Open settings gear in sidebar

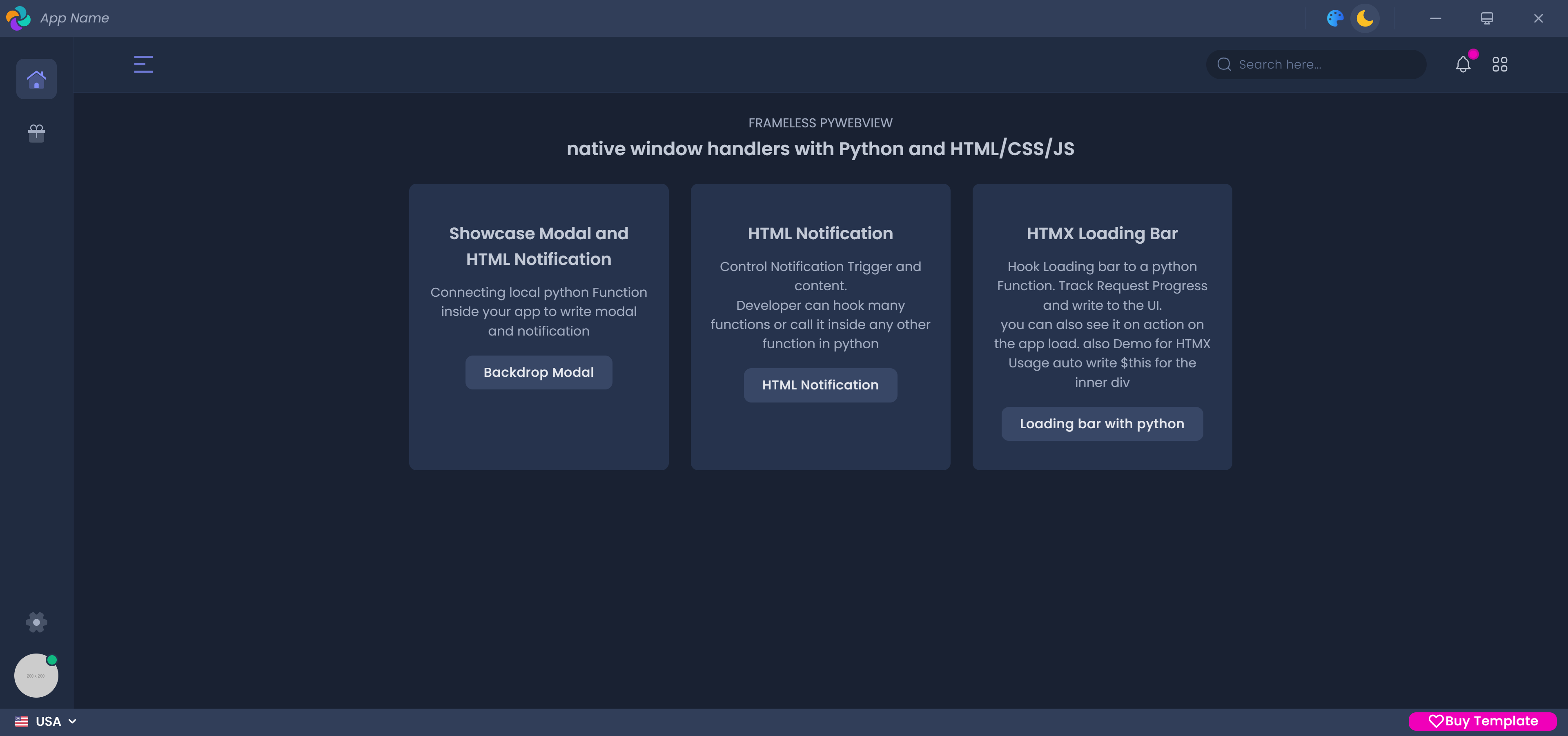point(36,622)
